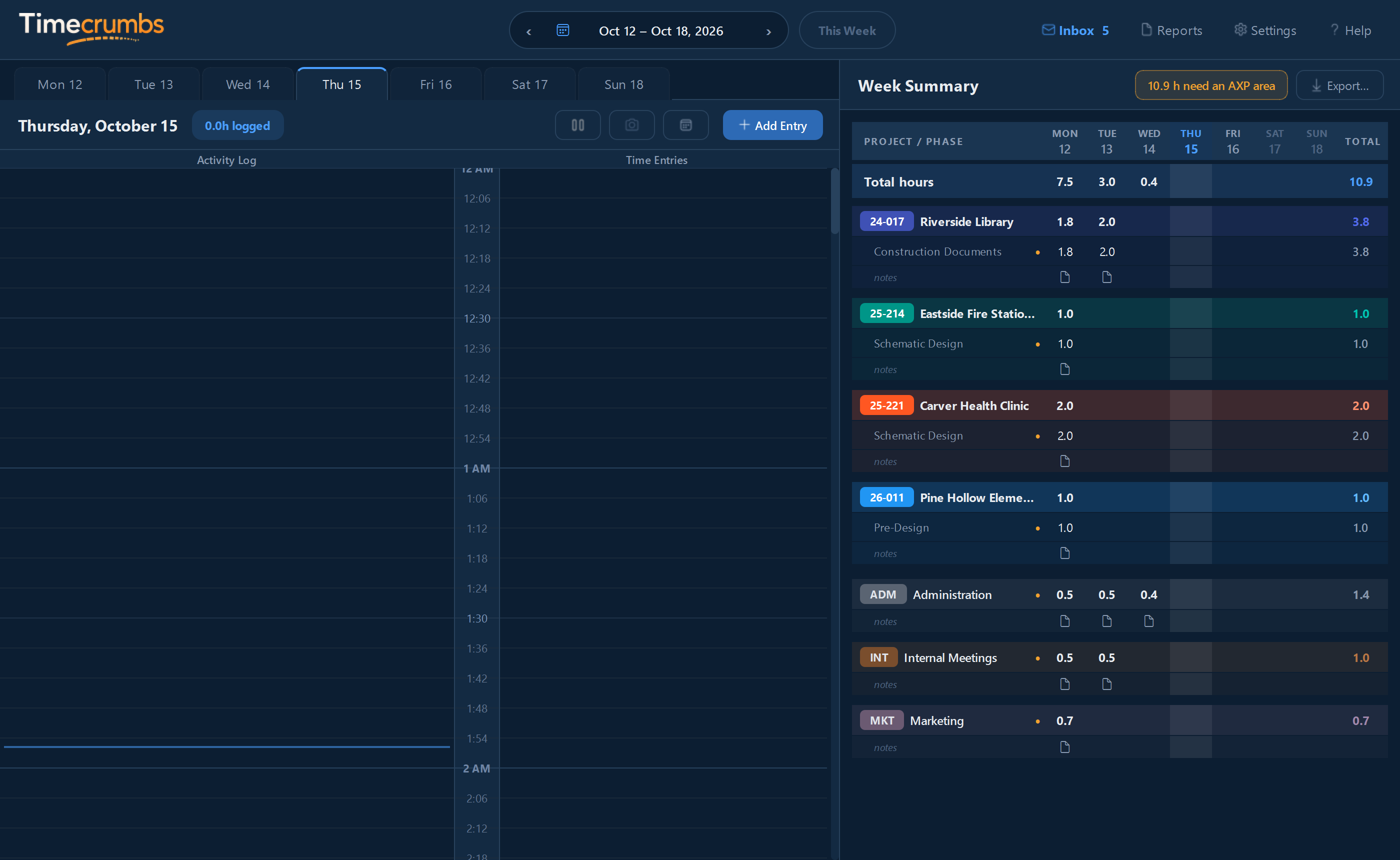Open Eastside Fire Station Monday notes icon
This screenshot has width=1400, height=860.
tap(1064, 369)
